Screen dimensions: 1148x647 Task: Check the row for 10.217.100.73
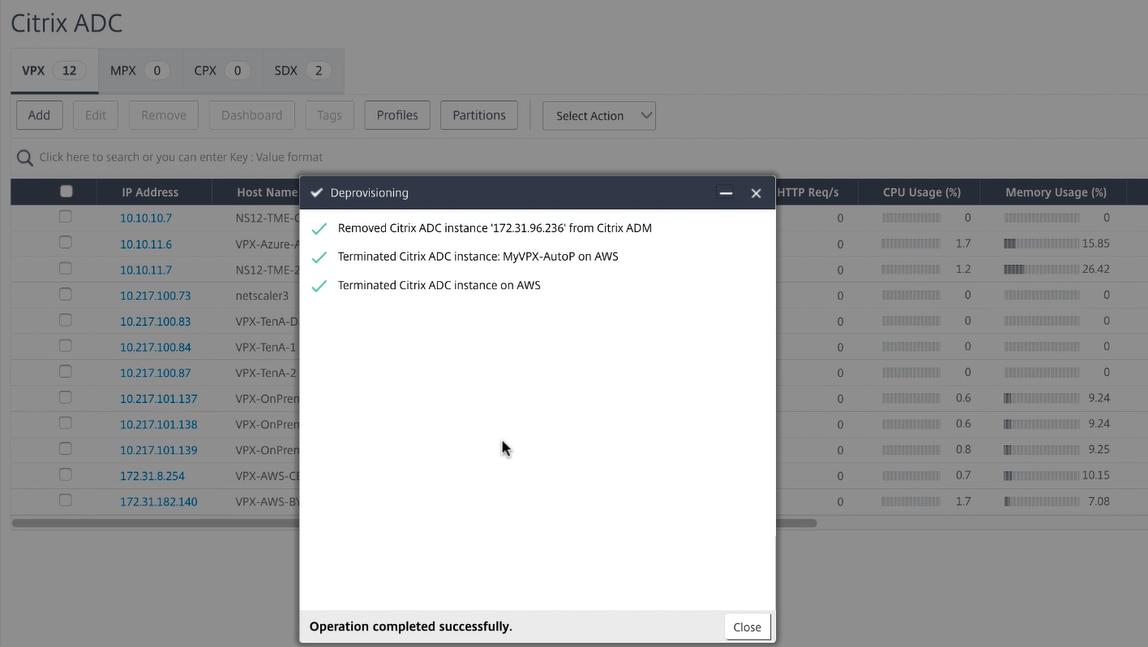coord(65,294)
